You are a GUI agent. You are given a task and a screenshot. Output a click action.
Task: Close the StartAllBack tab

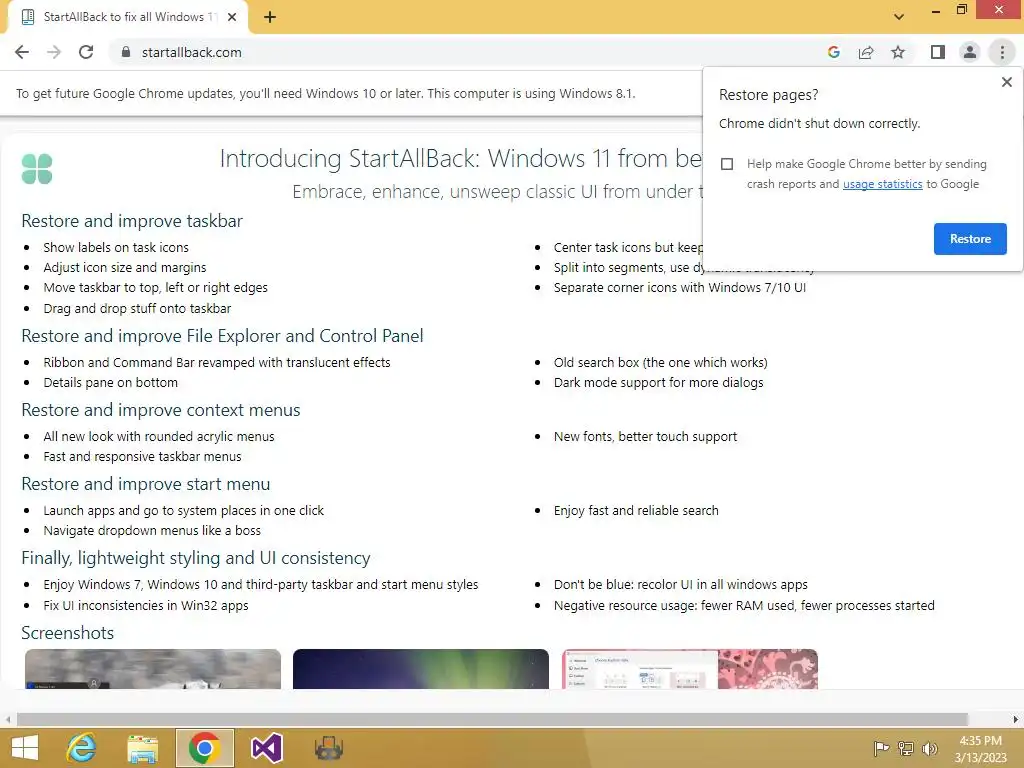(232, 17)
